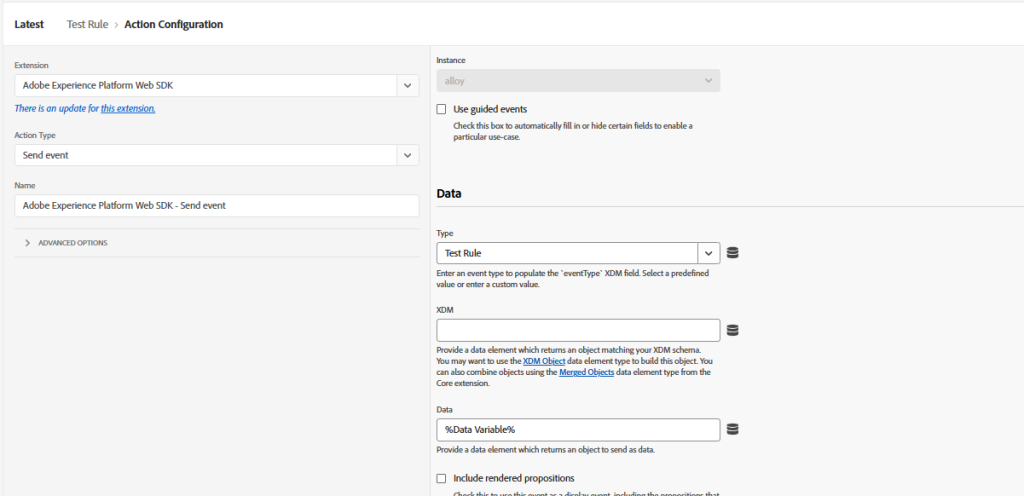The image size is (1024, 496).
Task: Follow the 'this extension' update link
Action: coord(128,108)
